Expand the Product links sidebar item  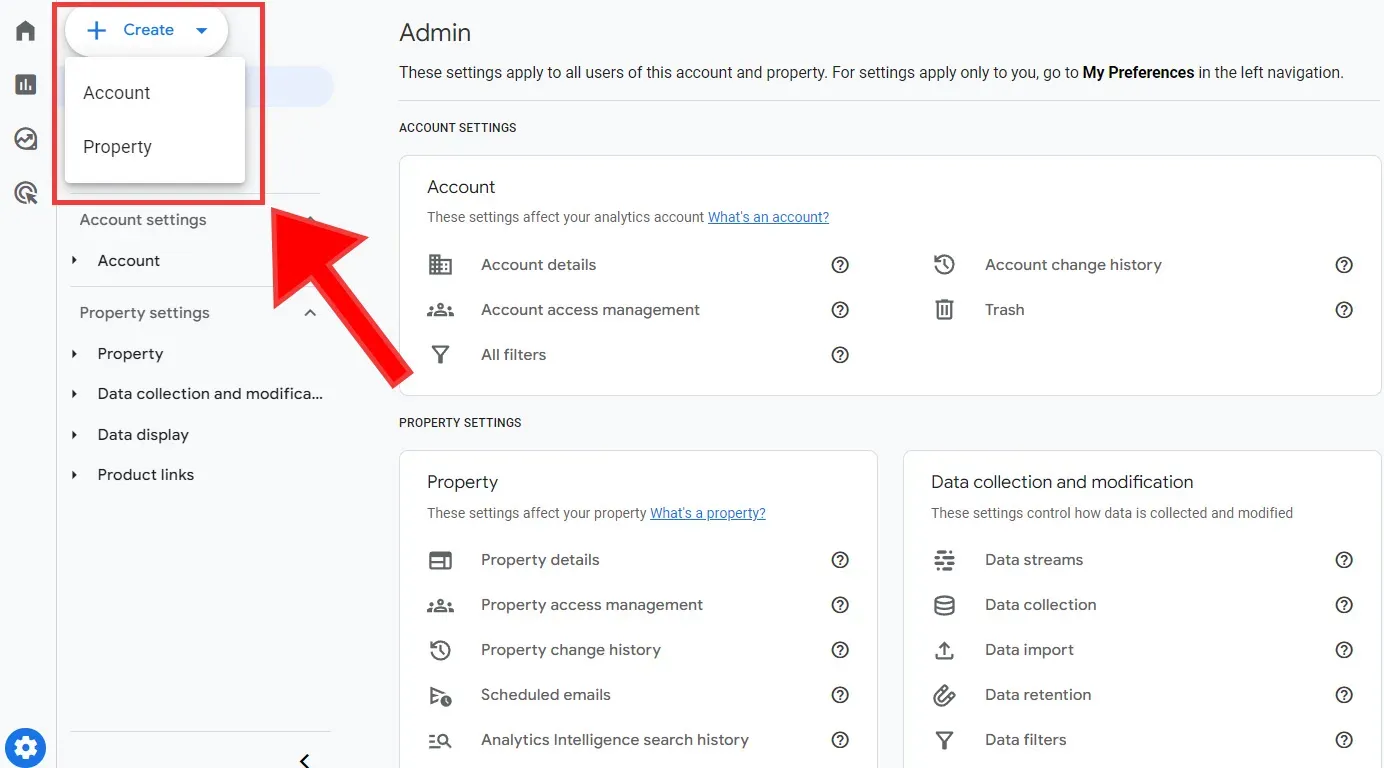[75, 475]
